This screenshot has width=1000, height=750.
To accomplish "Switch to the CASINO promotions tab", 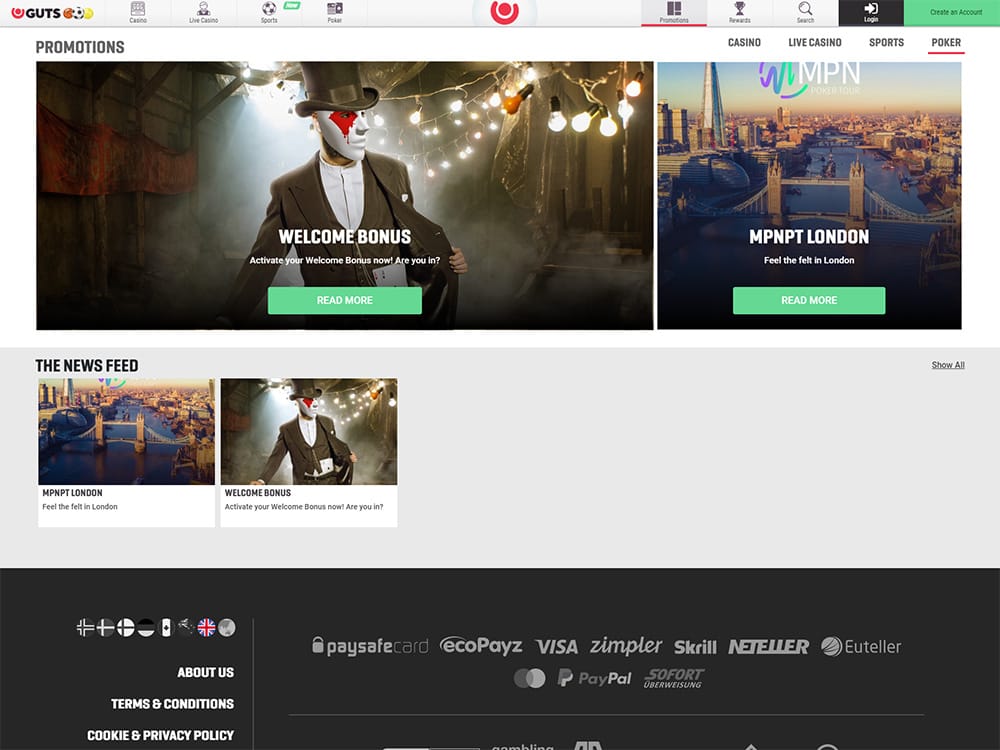I will 744,43.
